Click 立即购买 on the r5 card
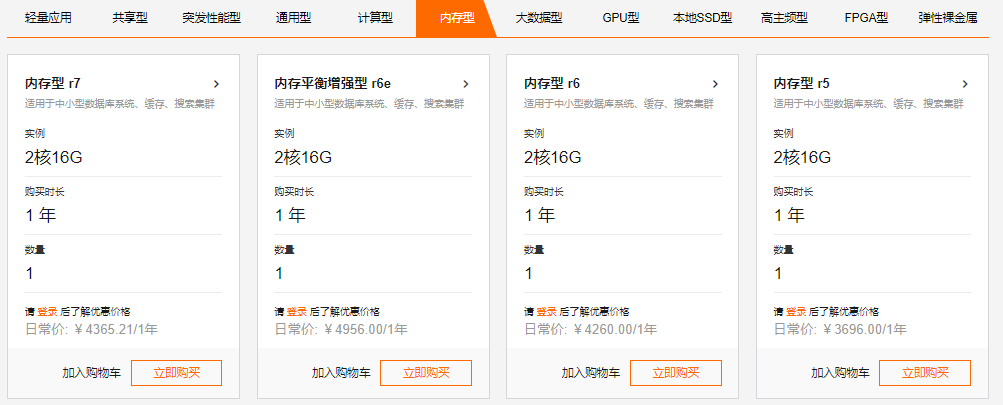Viewport: 1003px width, 405px height. (925, 373)
